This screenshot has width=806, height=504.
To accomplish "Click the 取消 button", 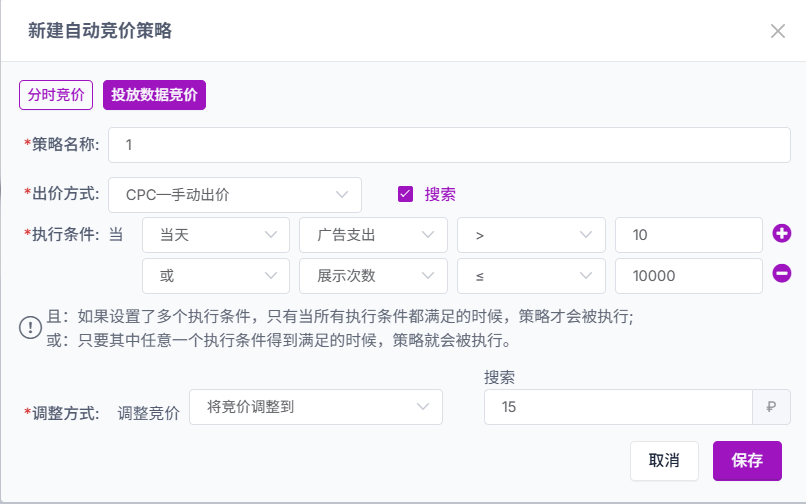I will 664,461.
